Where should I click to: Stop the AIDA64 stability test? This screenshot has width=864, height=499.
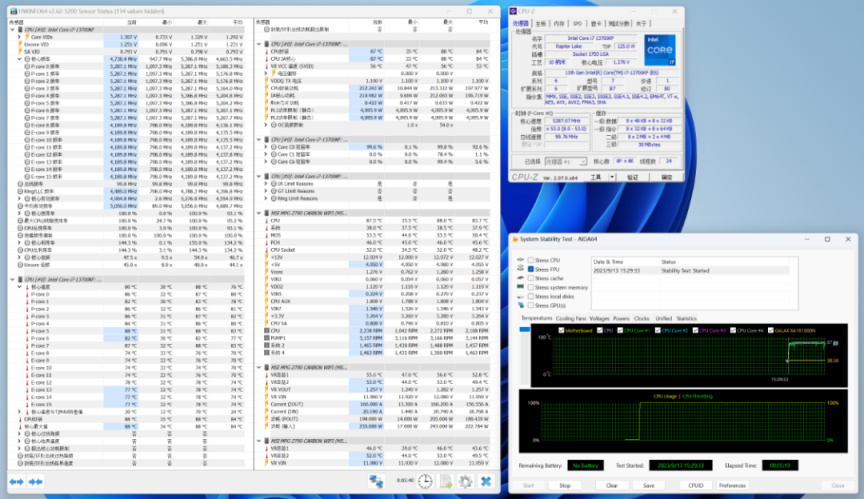coord(564,485)
